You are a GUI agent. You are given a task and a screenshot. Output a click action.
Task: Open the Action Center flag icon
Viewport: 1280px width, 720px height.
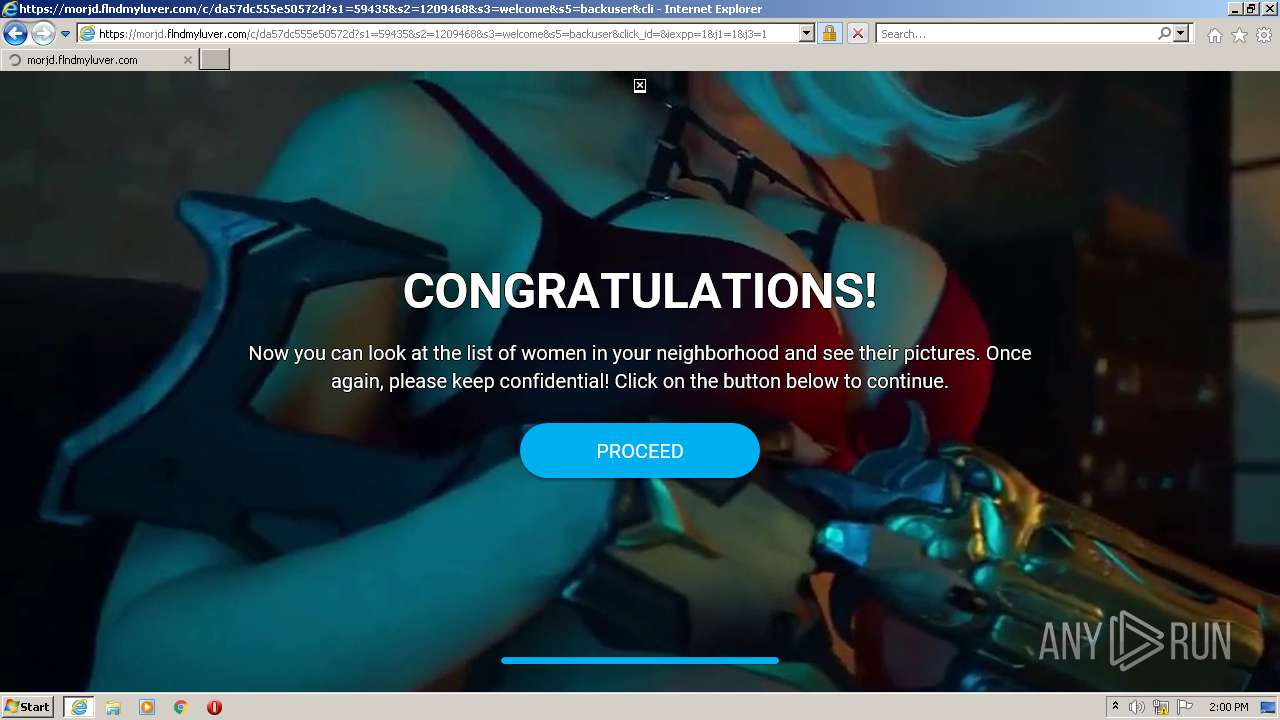point(1185,707)
